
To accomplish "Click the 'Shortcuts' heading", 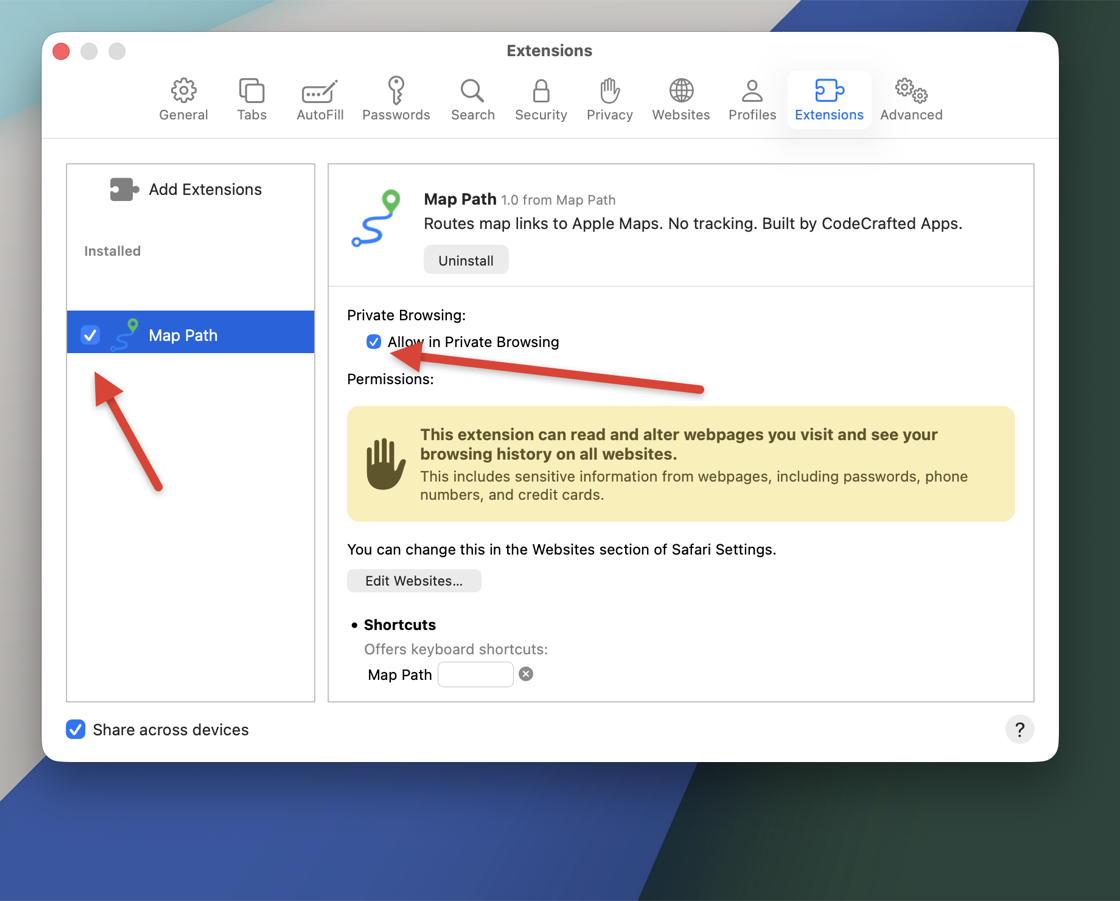I will click(400, 624).
